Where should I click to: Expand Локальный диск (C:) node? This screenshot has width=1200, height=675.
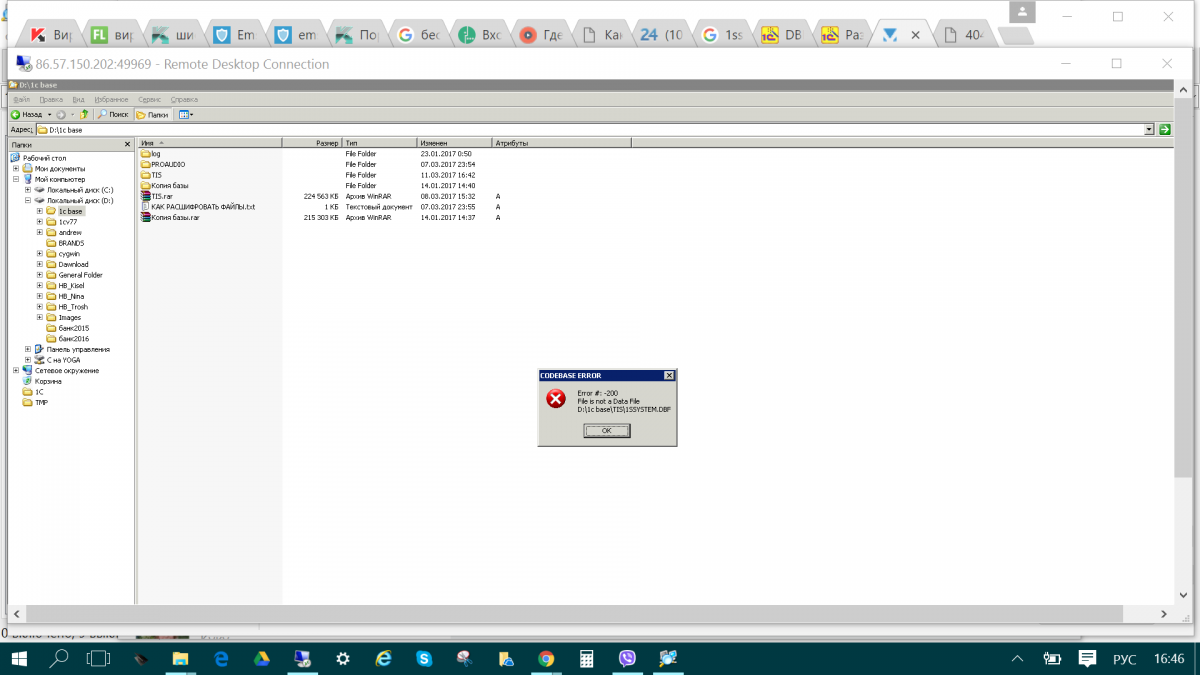coord(28,190)
